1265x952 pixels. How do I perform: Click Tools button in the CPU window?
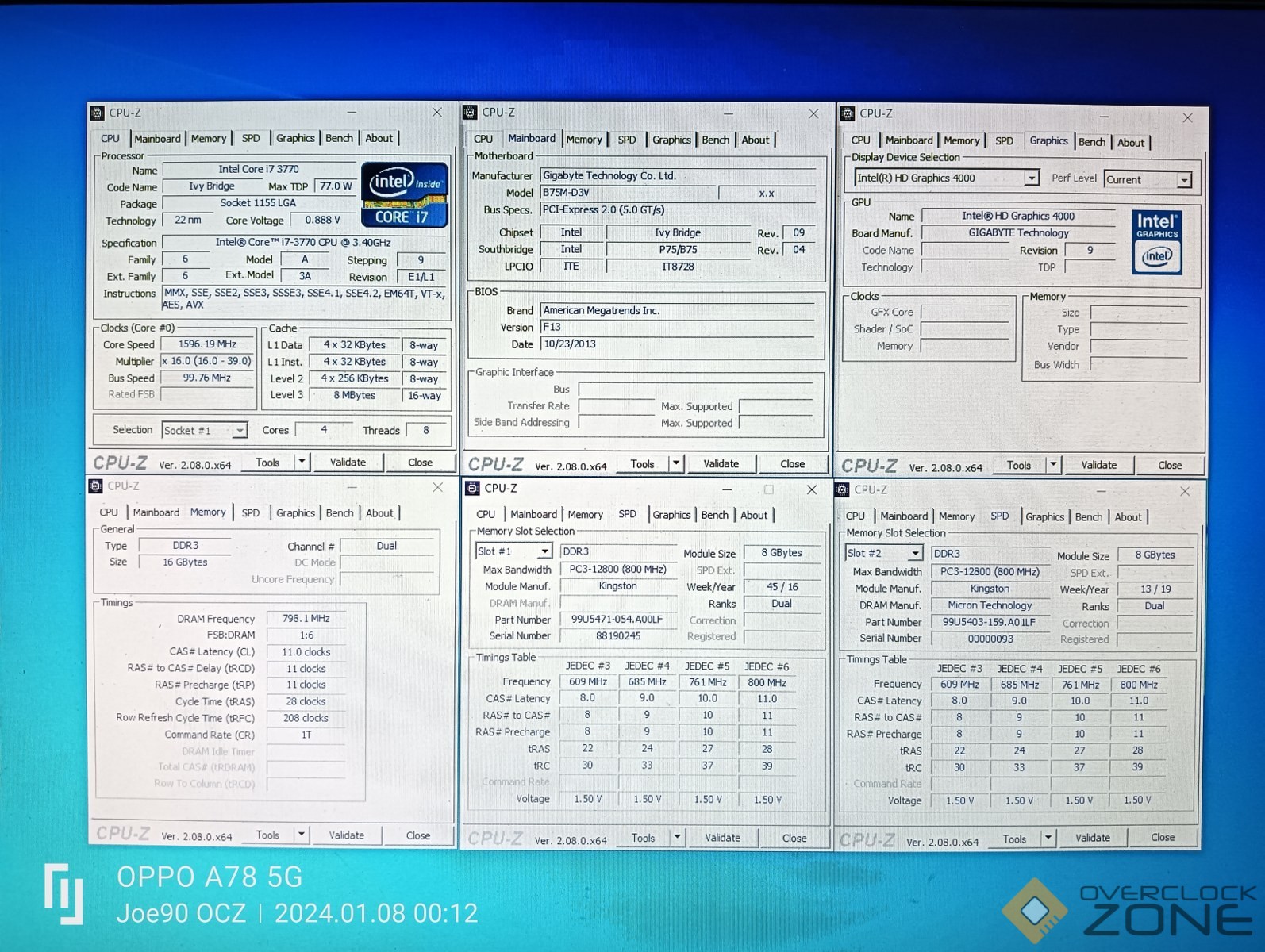coord(267,462)
